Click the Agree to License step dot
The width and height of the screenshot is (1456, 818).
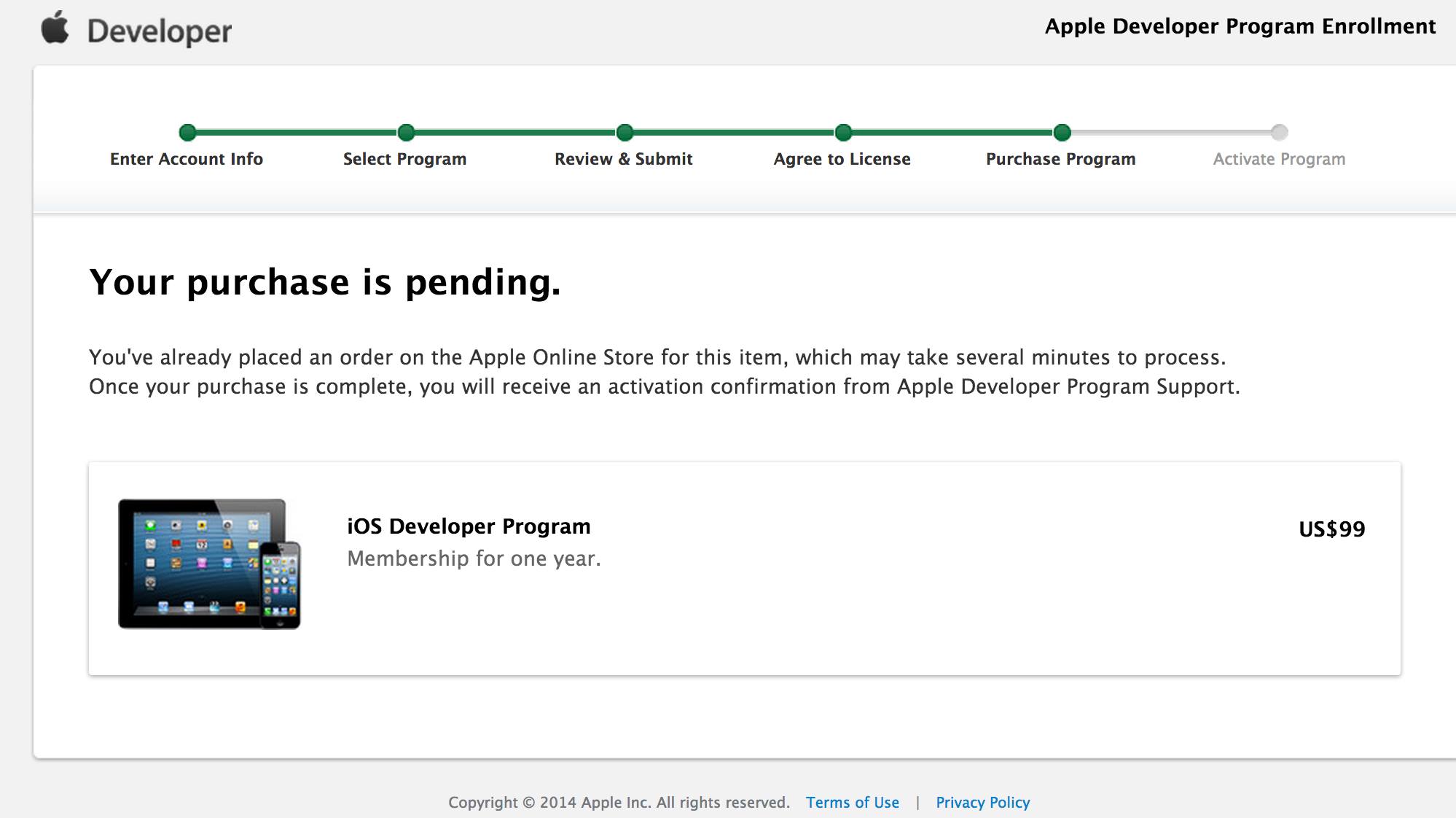tap(843, 132)
